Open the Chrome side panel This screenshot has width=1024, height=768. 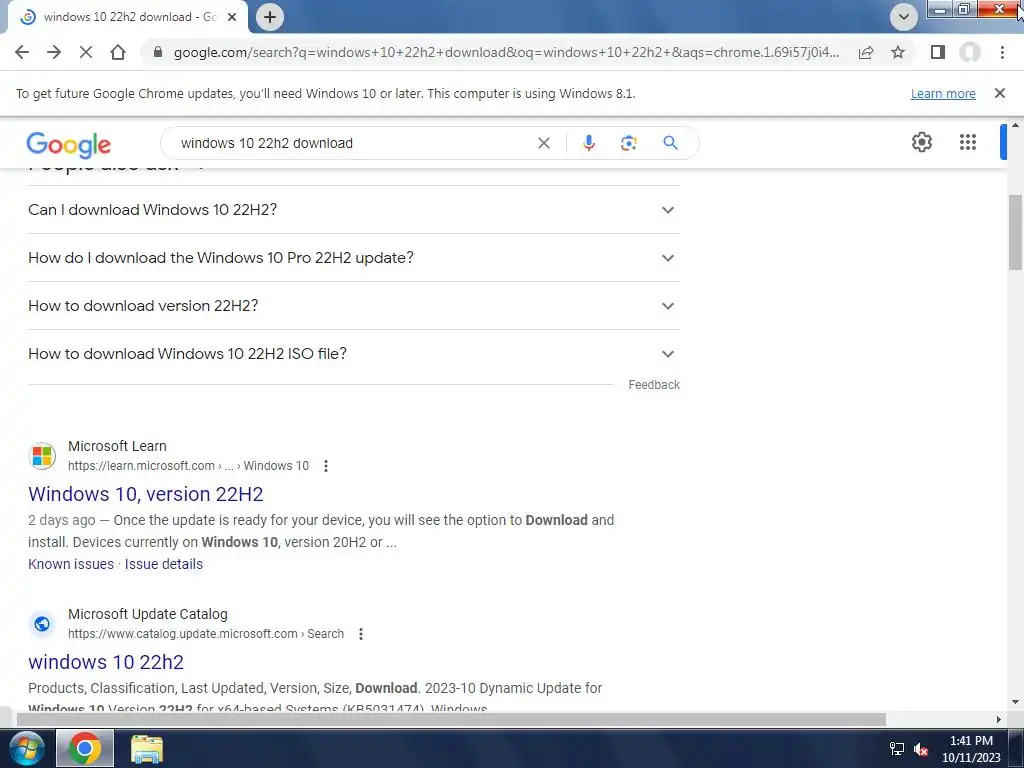click(938, 52)
